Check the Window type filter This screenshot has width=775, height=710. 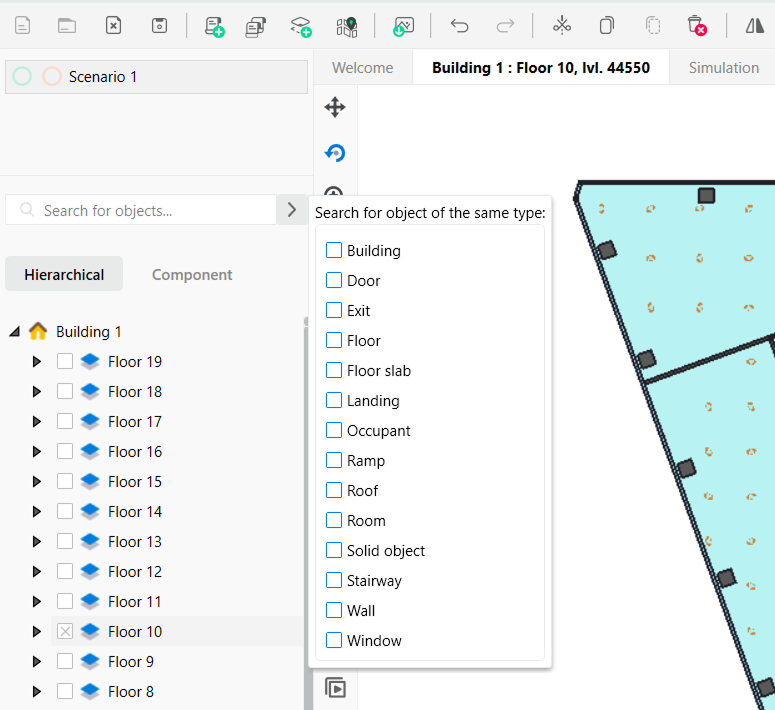click(x=334, y=640)
